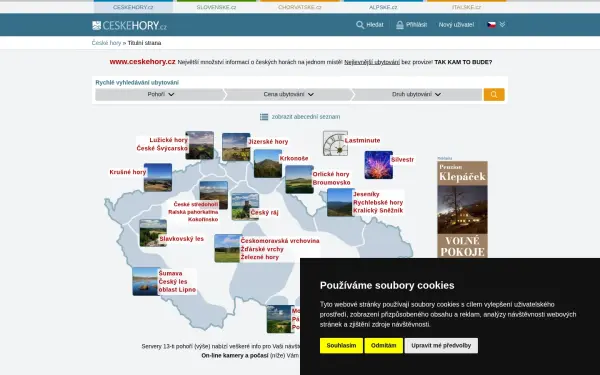Click the Lastminute label

point(362,140)
